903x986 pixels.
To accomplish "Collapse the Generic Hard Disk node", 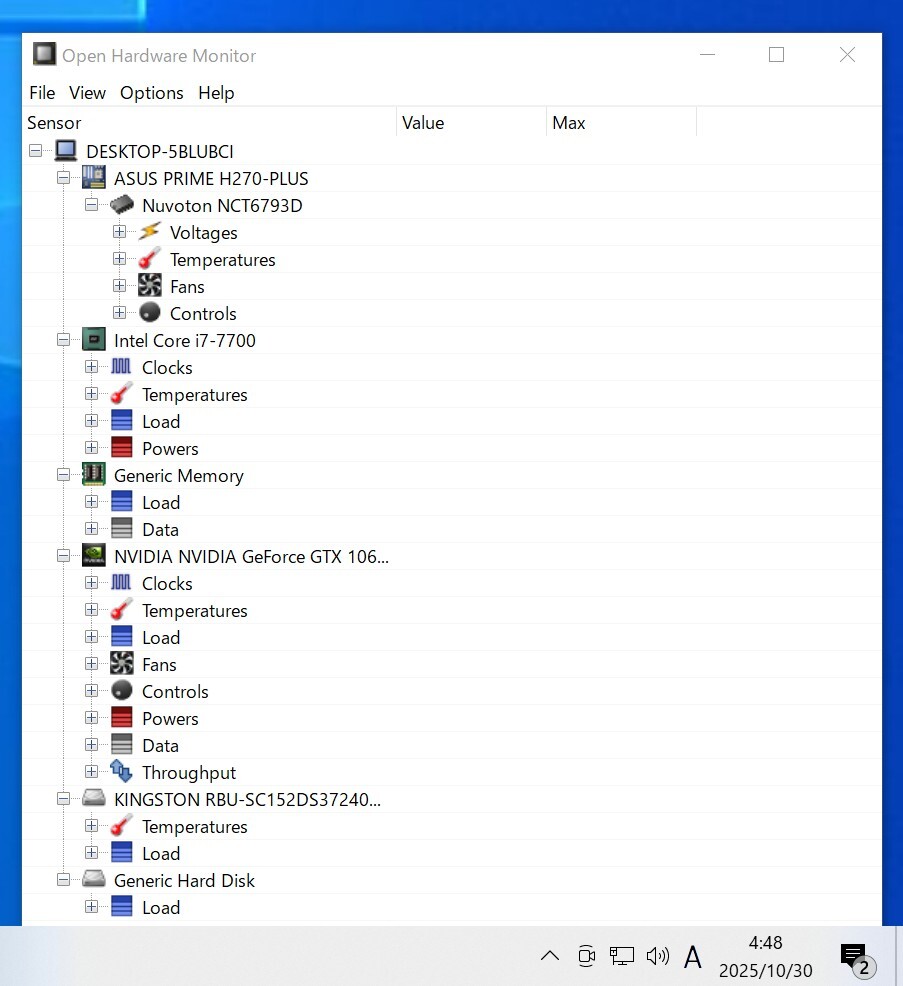I will (x=64, y=880).
